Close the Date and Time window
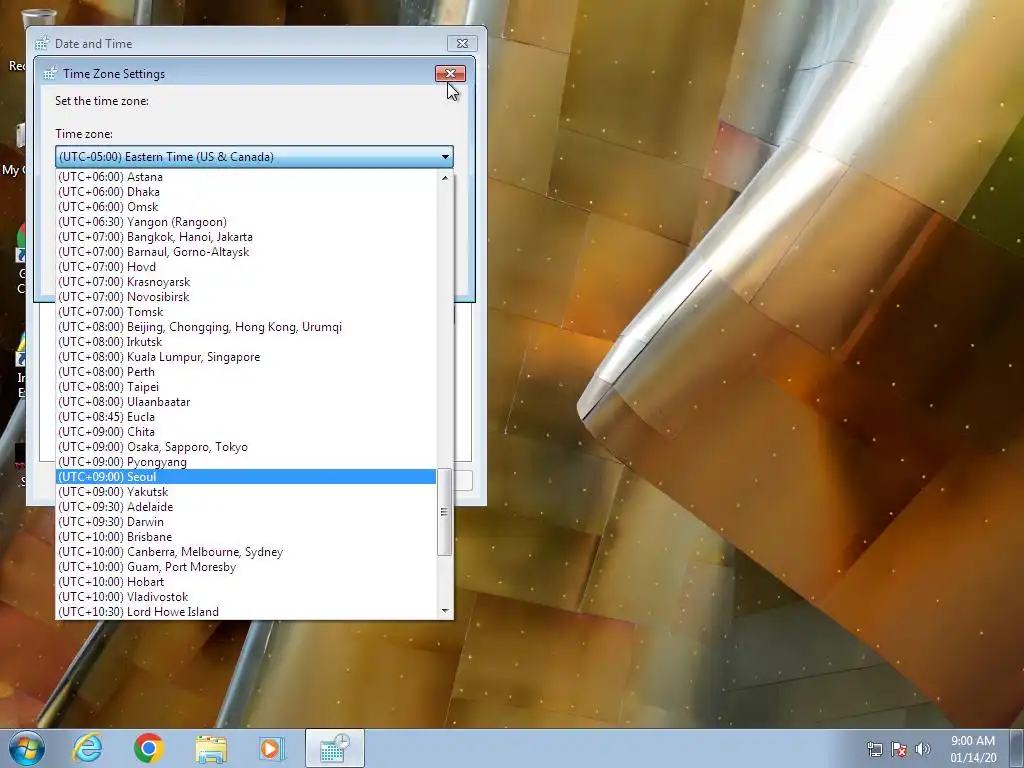 point(462,43)
